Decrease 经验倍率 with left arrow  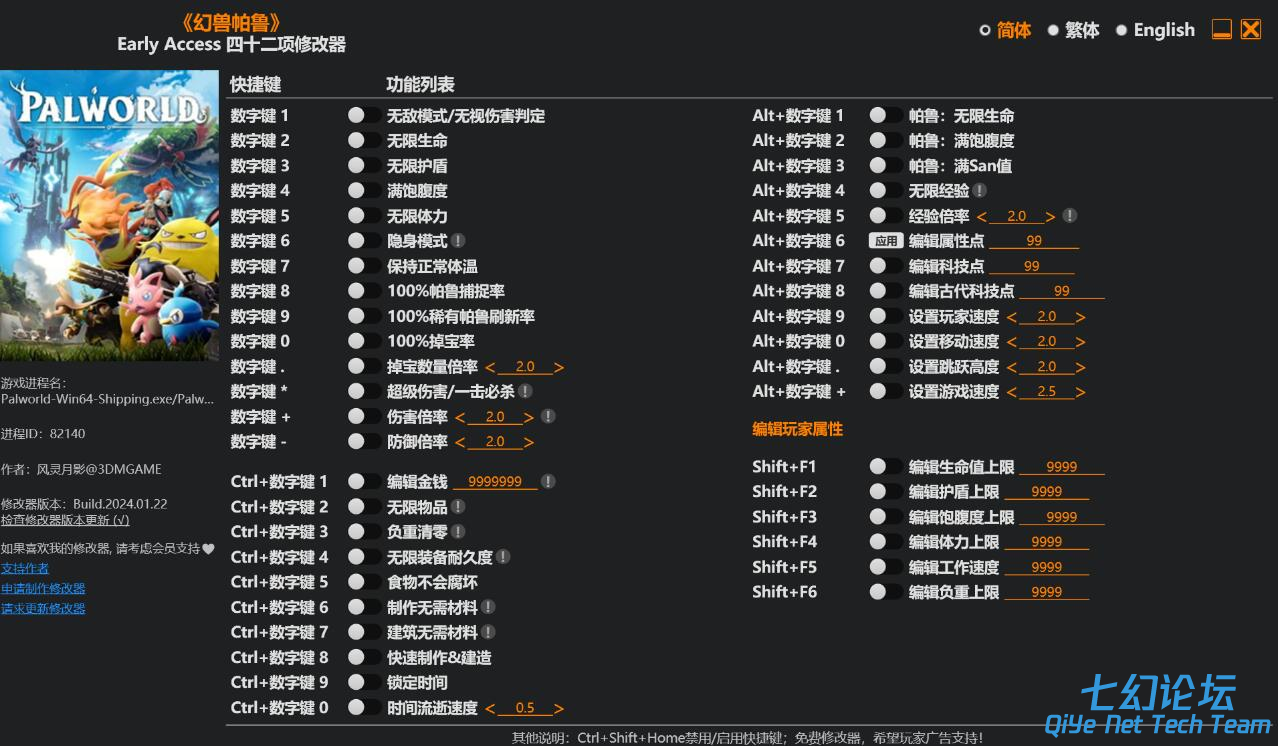click(x=982, y=216)
